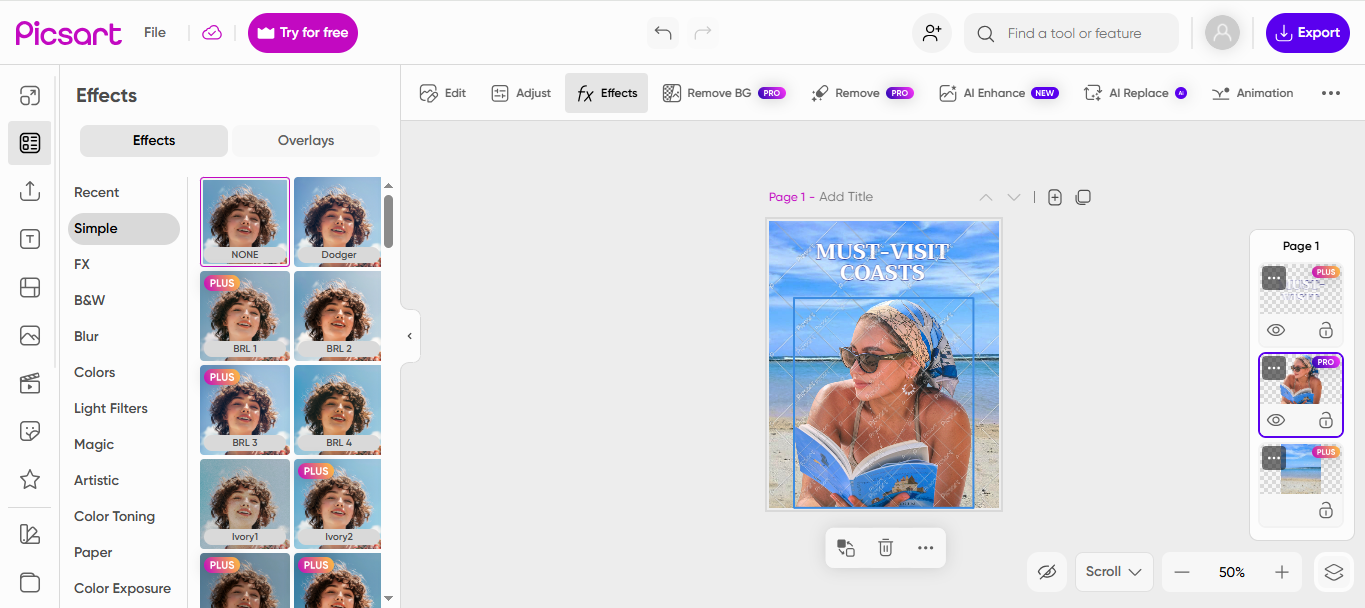This screenshot has width=1365, height=608.
Task: Select the Effects tab in panel
Action: 154,141
